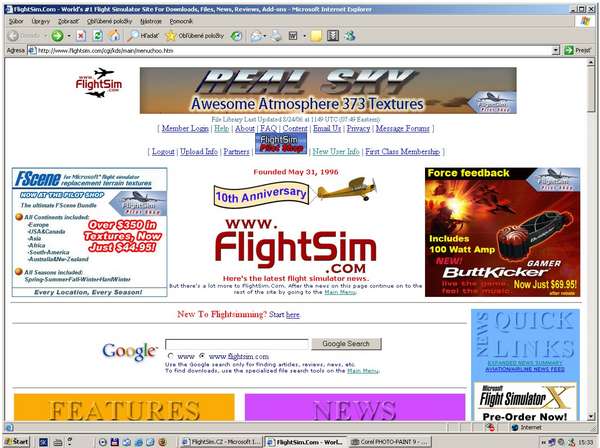The width and height of the screenshot is (600, 448).
Task: Click into the Google search text field
Action: tap(236, 344)
